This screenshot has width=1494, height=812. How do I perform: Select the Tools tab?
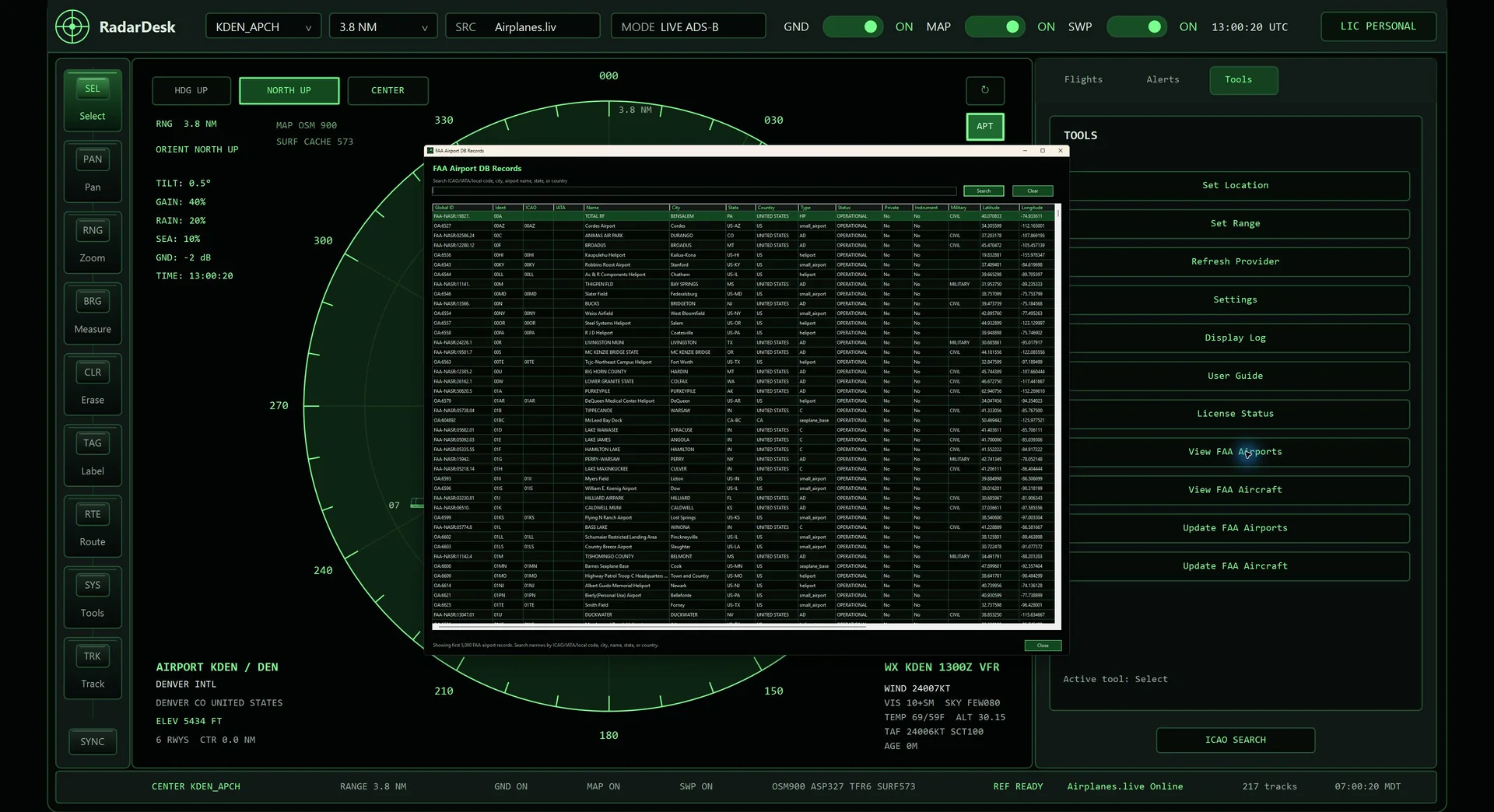1243,79
